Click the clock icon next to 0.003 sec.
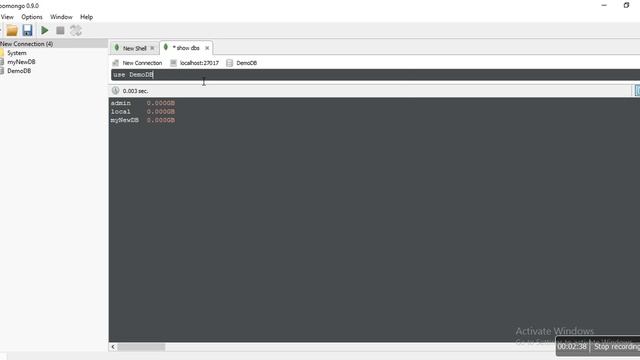640x360 pixels. [116, 91]
